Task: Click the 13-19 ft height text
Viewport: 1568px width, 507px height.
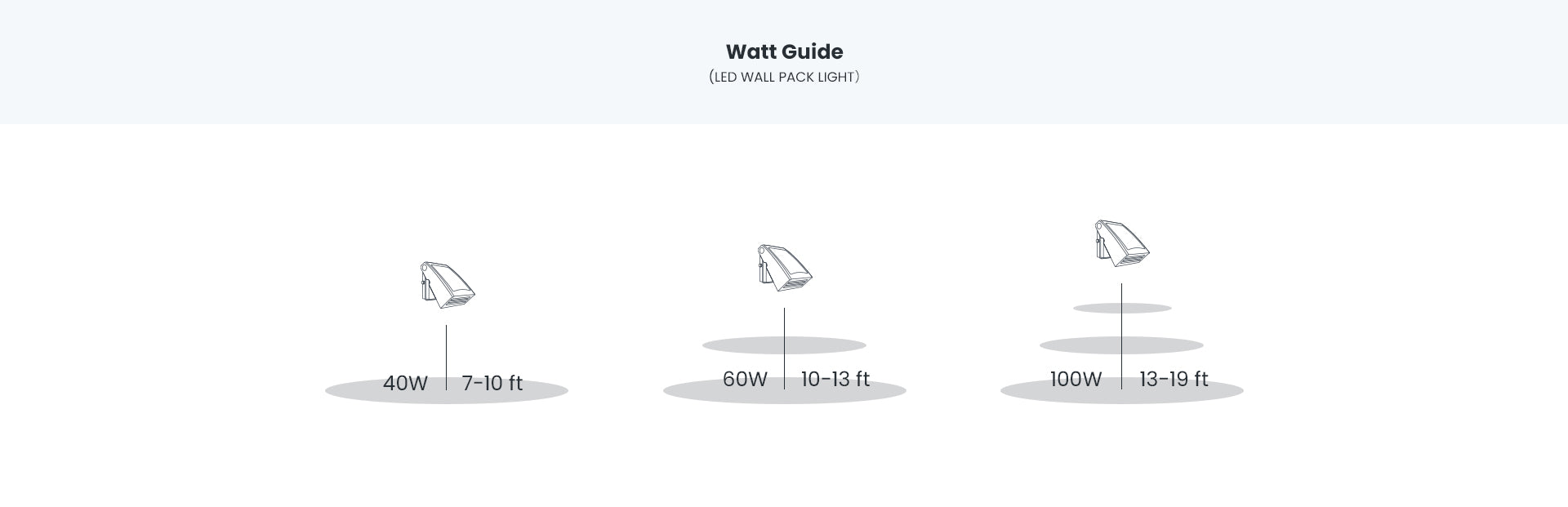Action: click(x=1173, y=379)
